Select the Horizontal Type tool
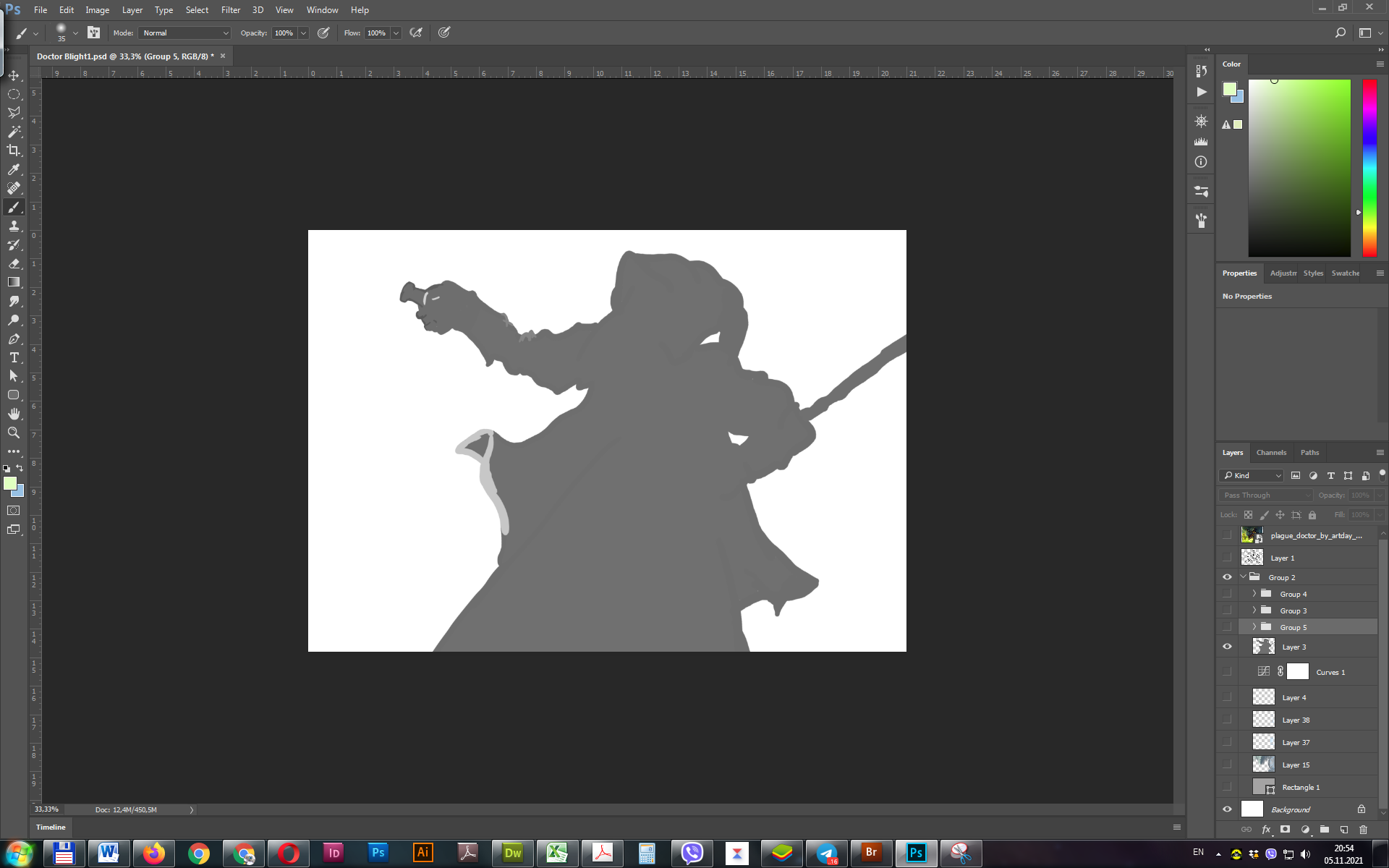Viewport: 1389px width, 868px height. pyautogui.click(x=14, y=357)
